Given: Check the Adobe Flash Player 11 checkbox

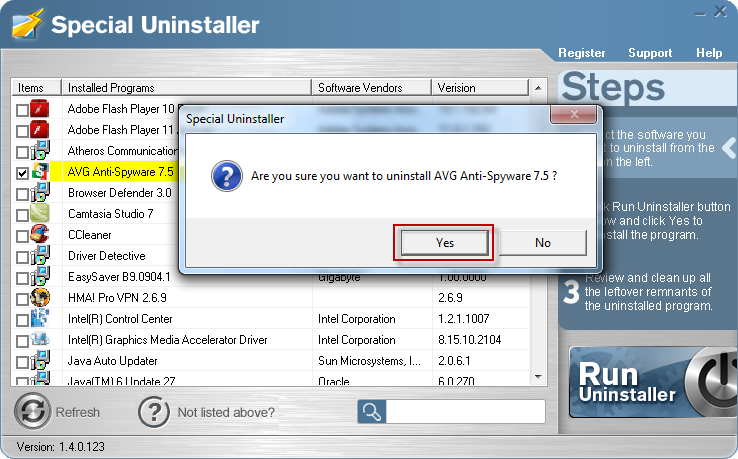Looking at the screenshot, I should pyautogui.click(x=22, y=131).
